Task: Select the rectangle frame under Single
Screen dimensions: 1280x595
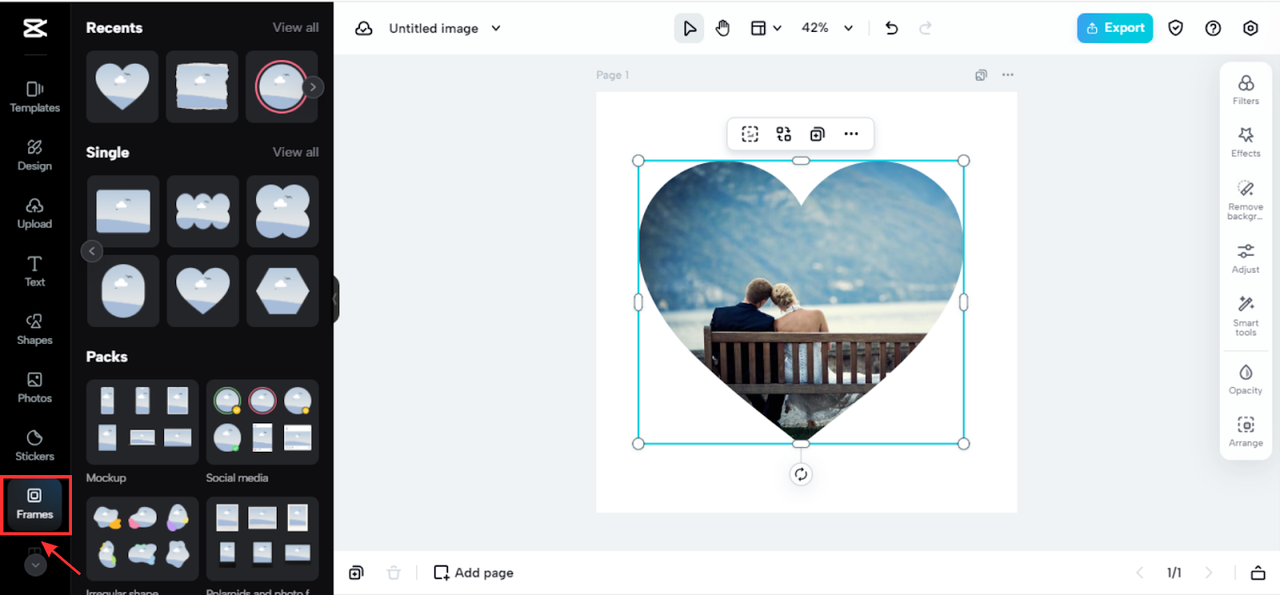Action: 123,211
